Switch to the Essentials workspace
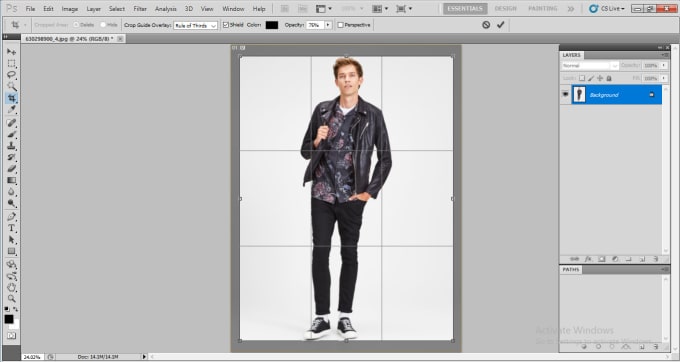The width and height of the screenshot is (680, 362). pyautogui.click(x=465, y=9)
